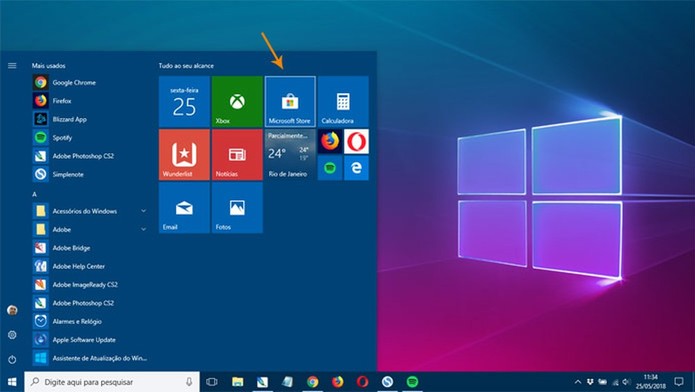Open network status in the system tray

point(615,382)
